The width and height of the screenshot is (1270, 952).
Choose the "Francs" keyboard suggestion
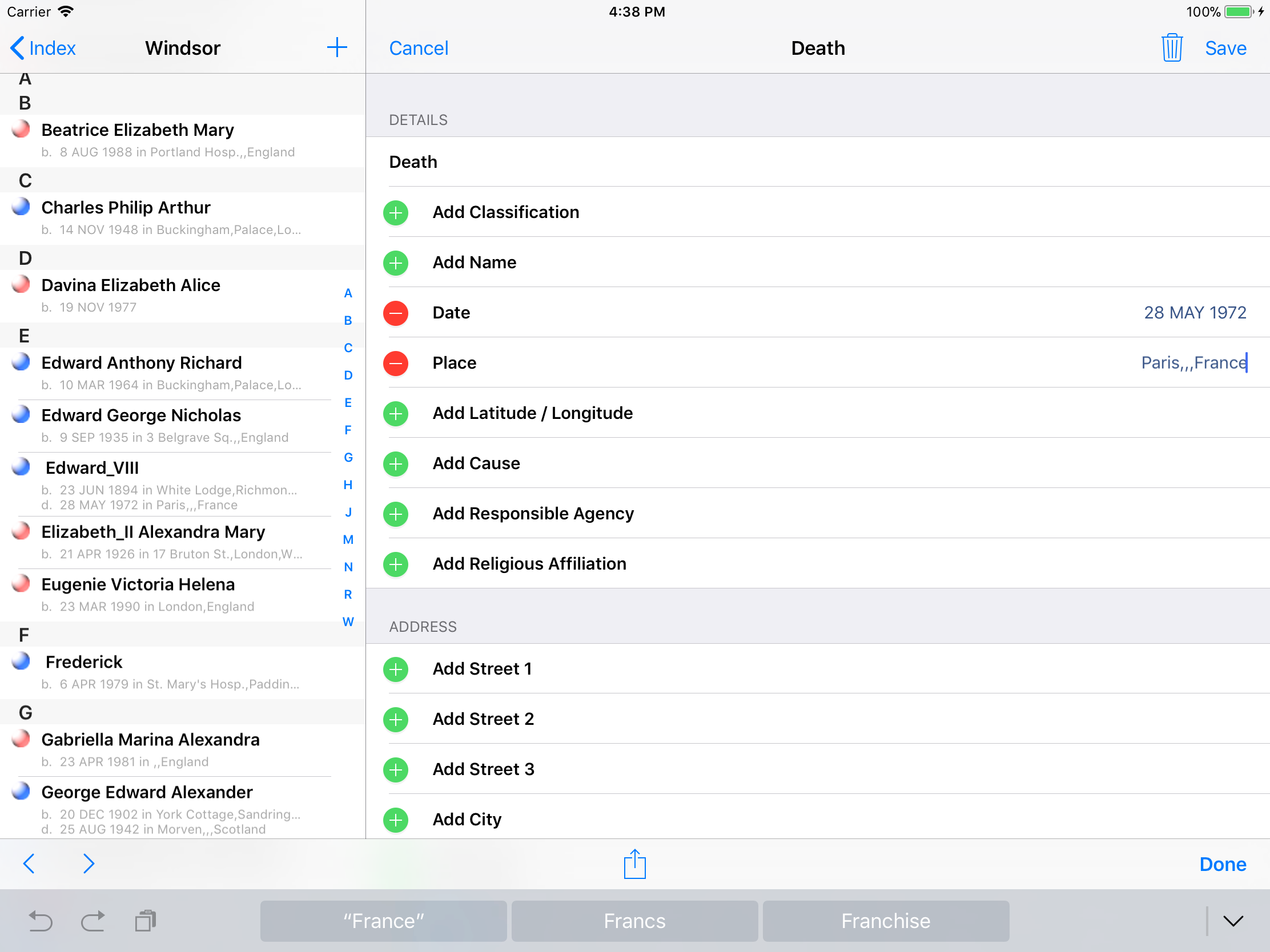[634, 921]
